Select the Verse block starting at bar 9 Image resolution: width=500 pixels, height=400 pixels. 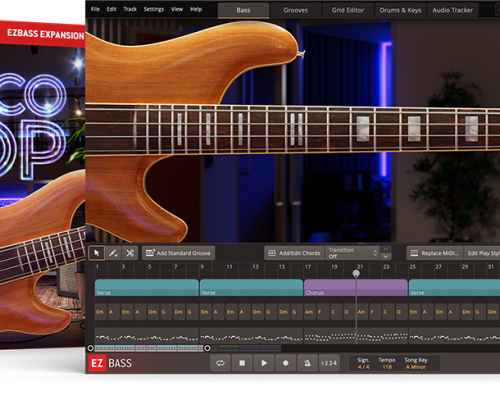251,288
